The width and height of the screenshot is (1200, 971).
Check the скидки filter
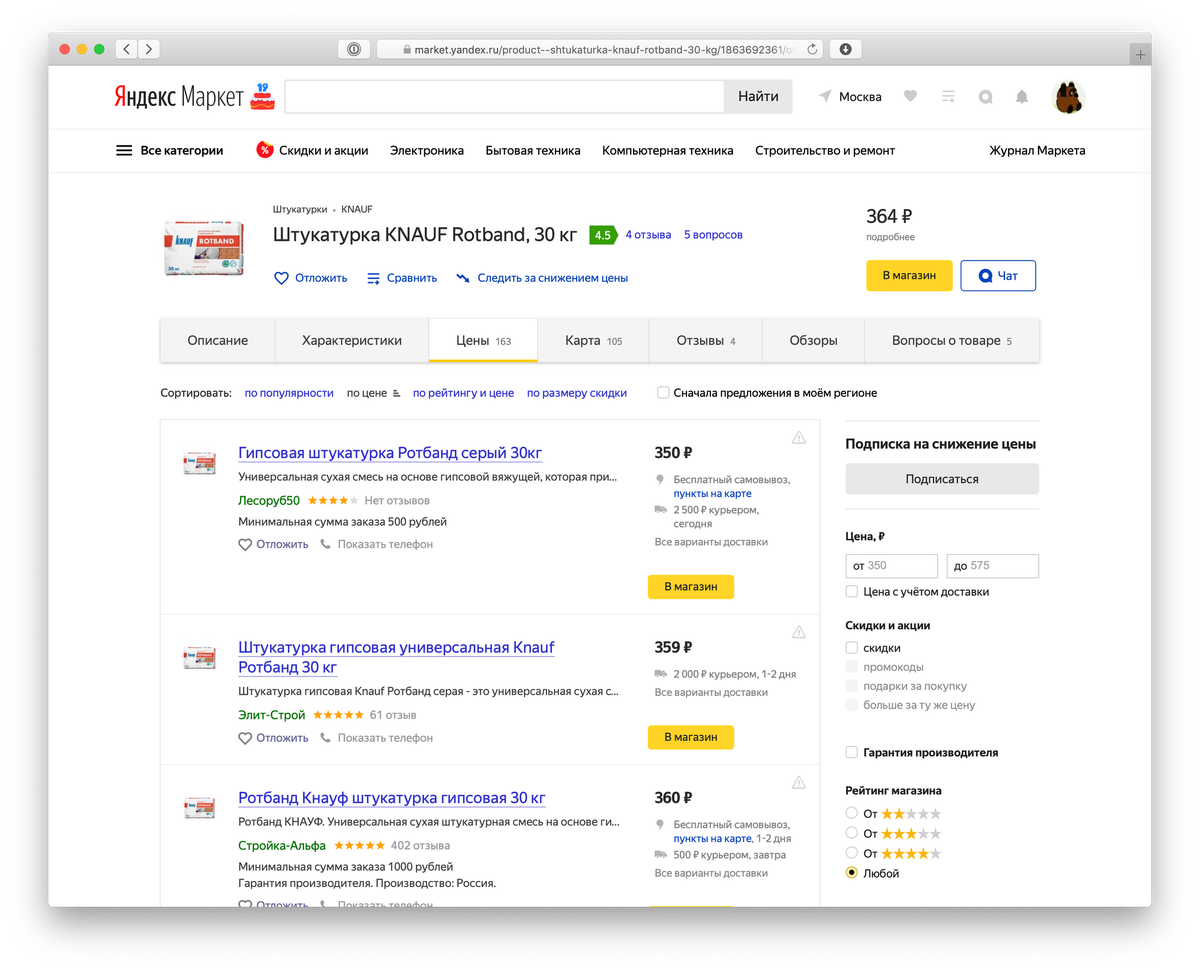pyautogui.click(x=852, y=648)
